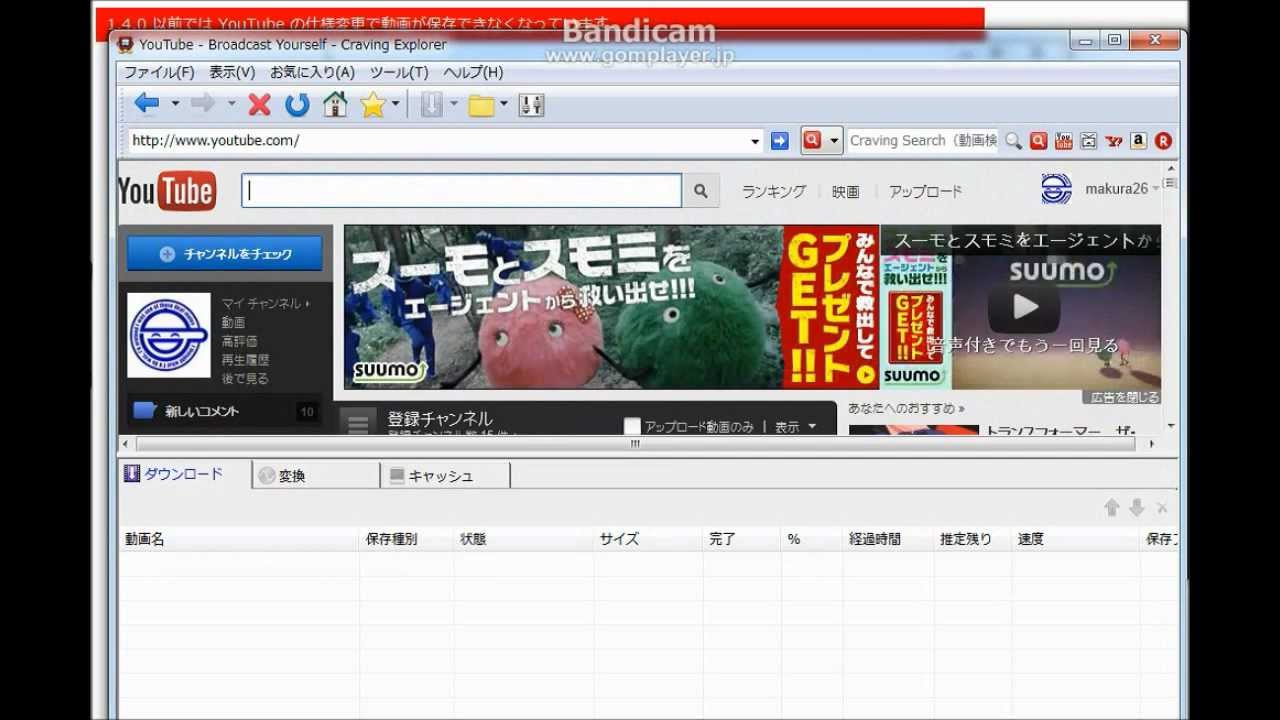Click the makura26 account avatar icon

(x=1056, y=189)
